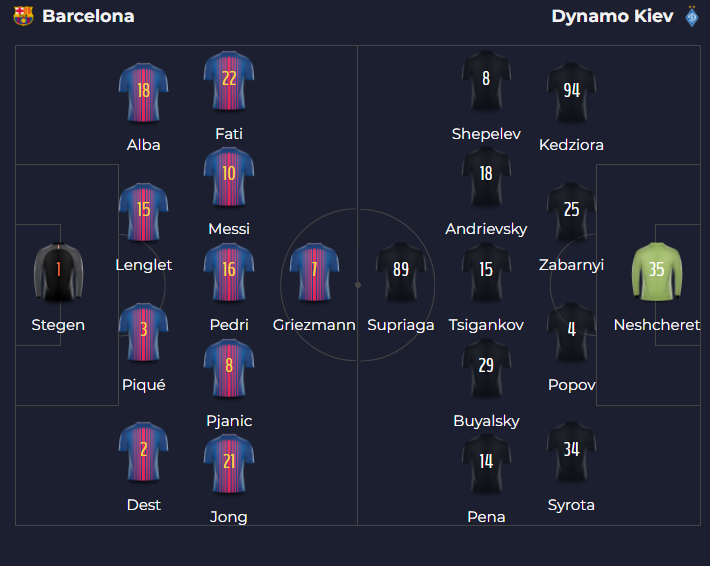Select Jong's number 21 shirt
Screen dimensions: 710x566
[x=229, y=464]
